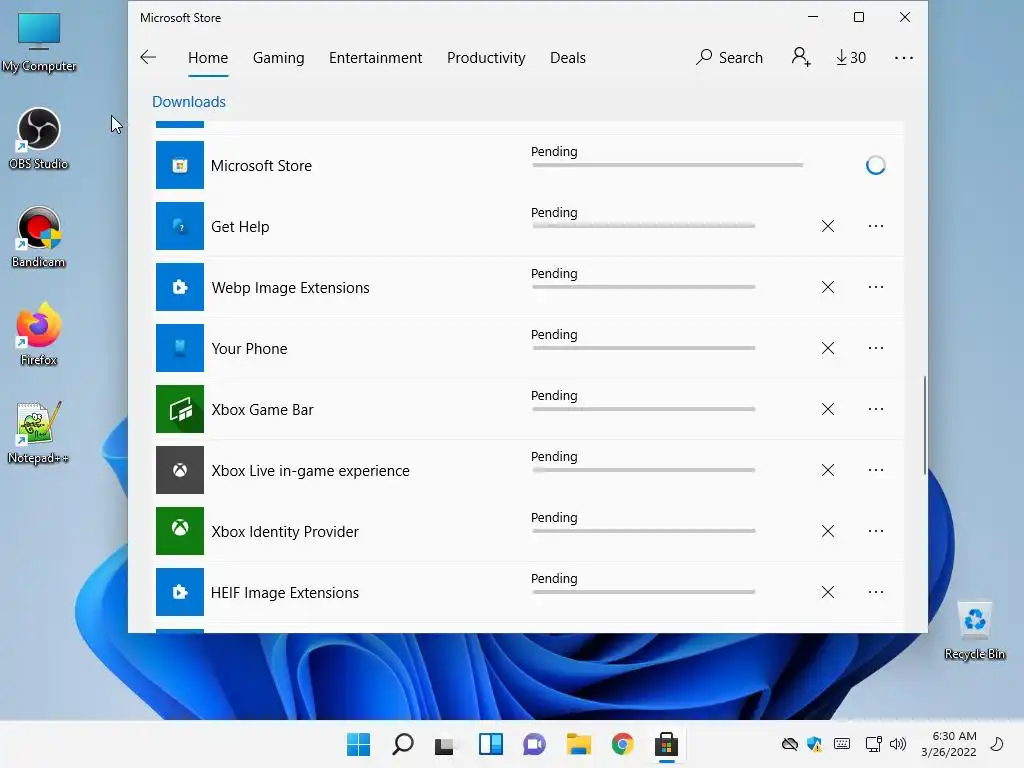1024x768 pixels.
Task: Cancel the Get Help download
Action: pyautogui.click(x=827, y=226)
